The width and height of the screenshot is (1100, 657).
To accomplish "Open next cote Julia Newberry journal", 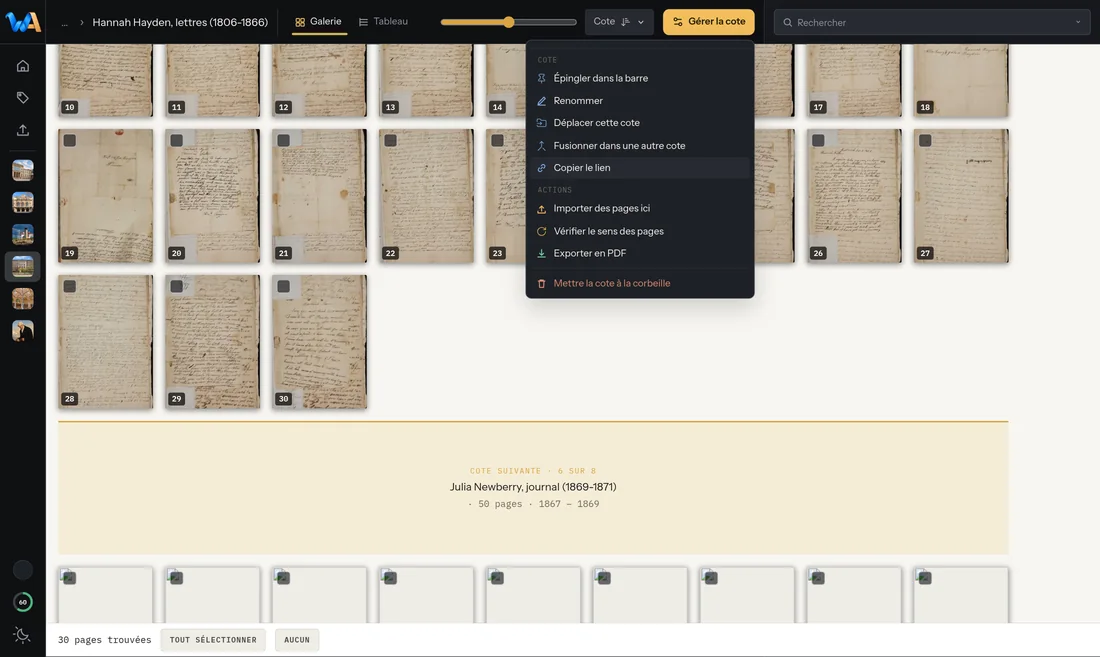I will pyautogui.click(x=533, y=487).
